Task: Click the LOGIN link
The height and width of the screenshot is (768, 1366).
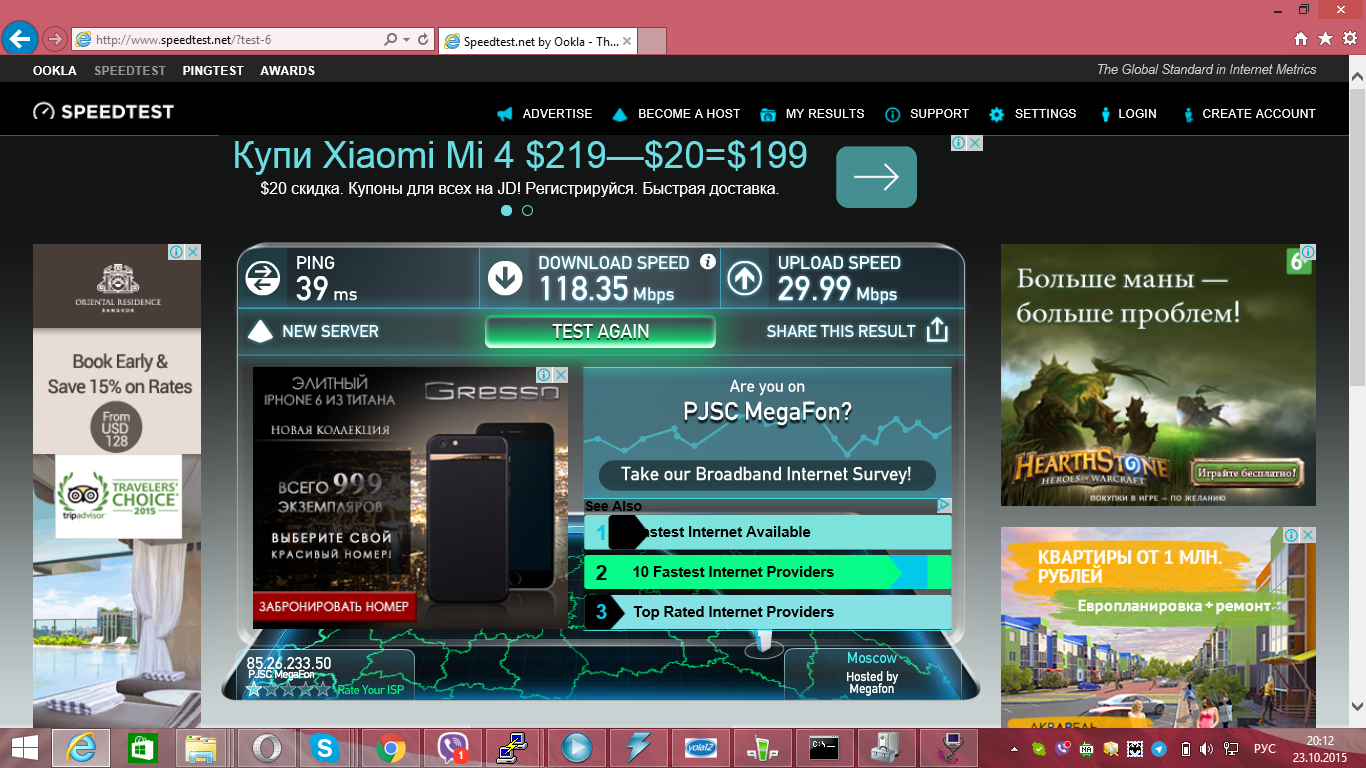Action: click(1127, 114)
